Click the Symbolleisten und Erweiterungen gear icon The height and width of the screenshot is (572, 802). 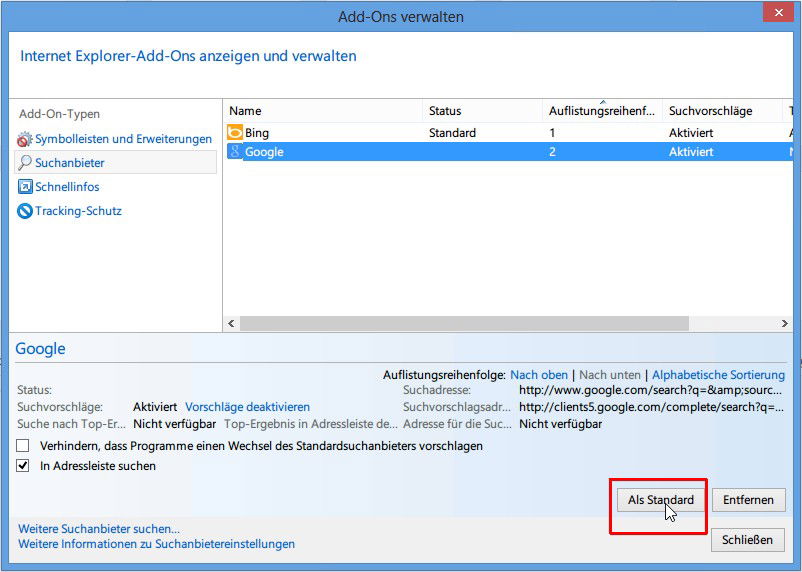coord(25,139)
